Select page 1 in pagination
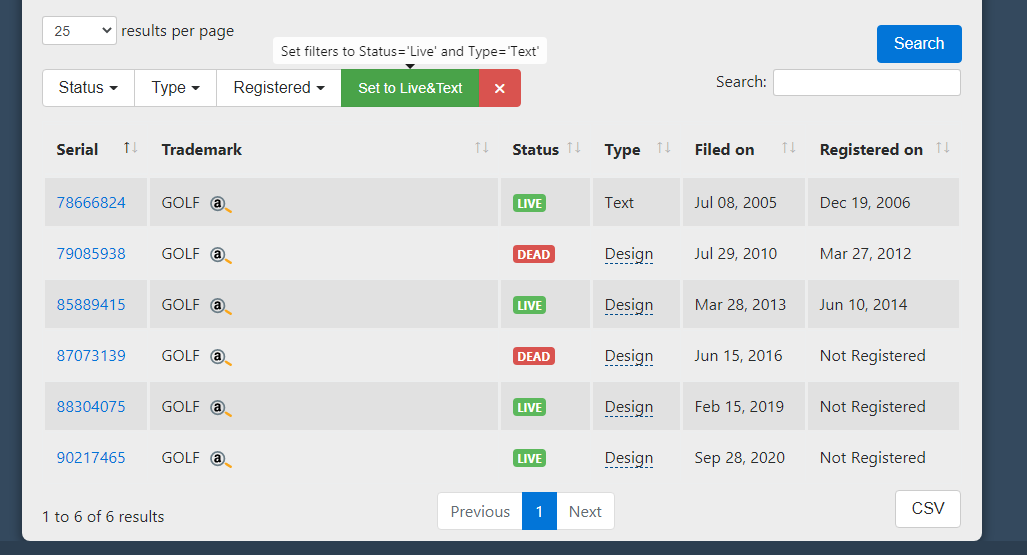The width and height of the screenshot is (1027, 555). coord(539,512)
